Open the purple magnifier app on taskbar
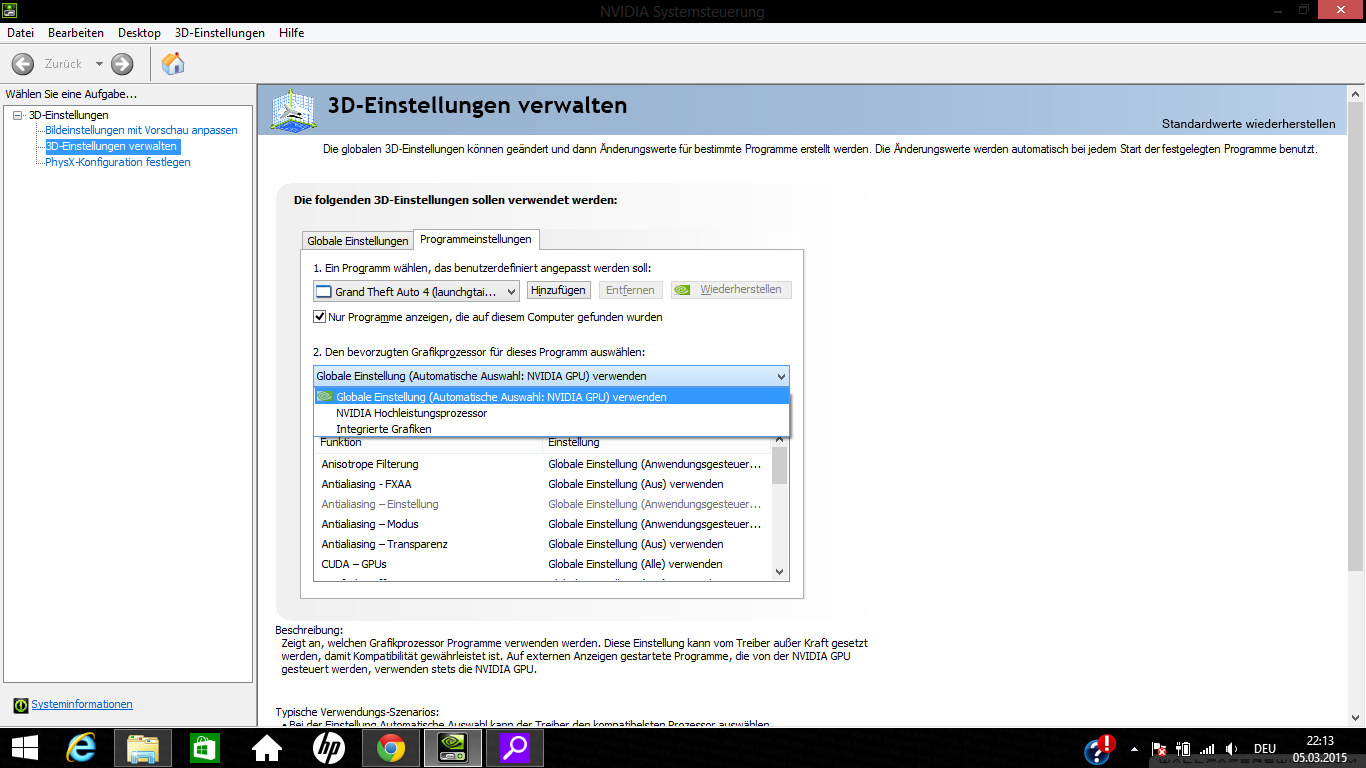 (515, 748)
